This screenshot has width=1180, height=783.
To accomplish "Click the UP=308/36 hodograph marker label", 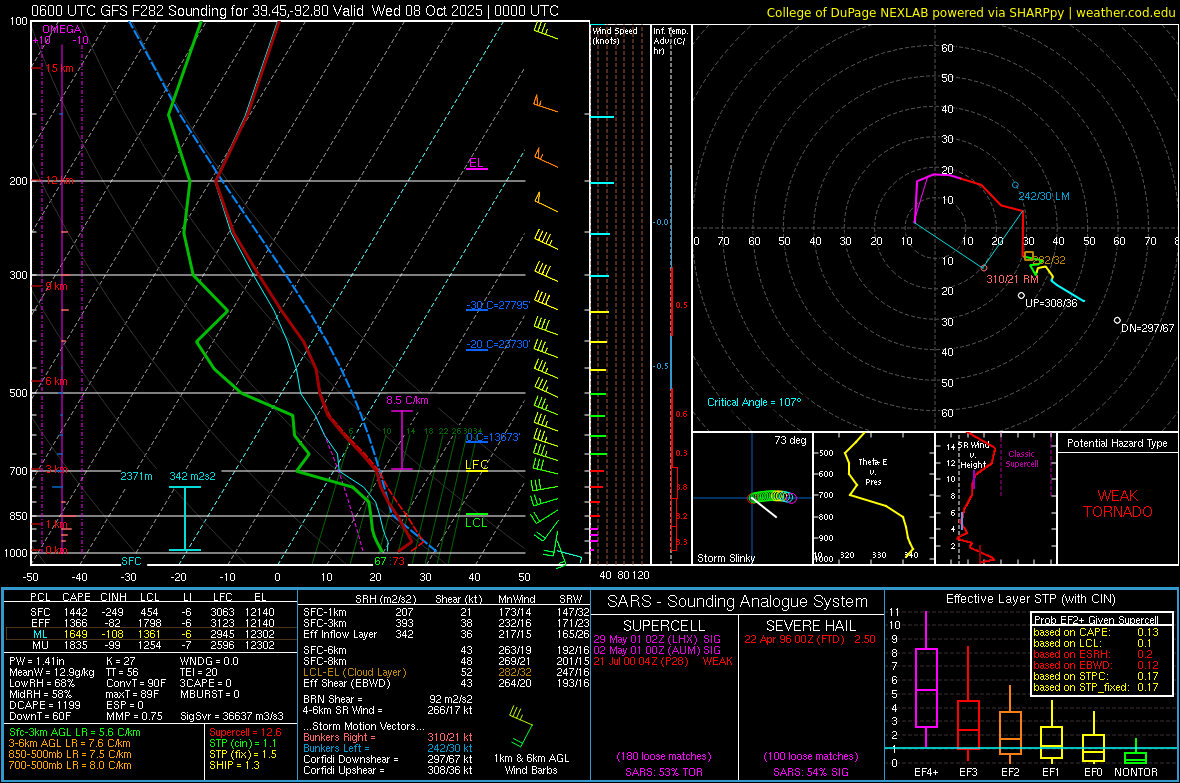I will 1051,303.
